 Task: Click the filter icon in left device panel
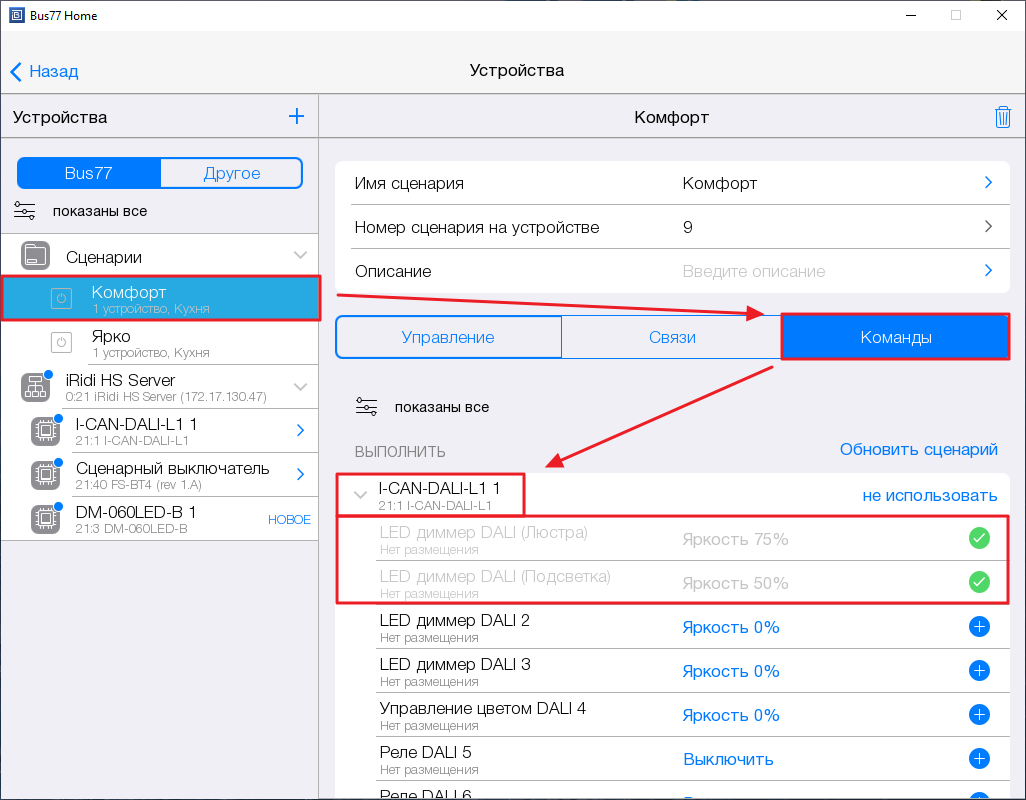click(x=25, y=211)
